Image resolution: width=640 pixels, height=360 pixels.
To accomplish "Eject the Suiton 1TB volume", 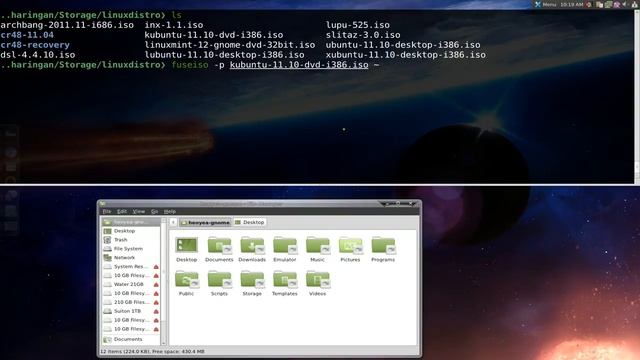I will click(156, 311).
